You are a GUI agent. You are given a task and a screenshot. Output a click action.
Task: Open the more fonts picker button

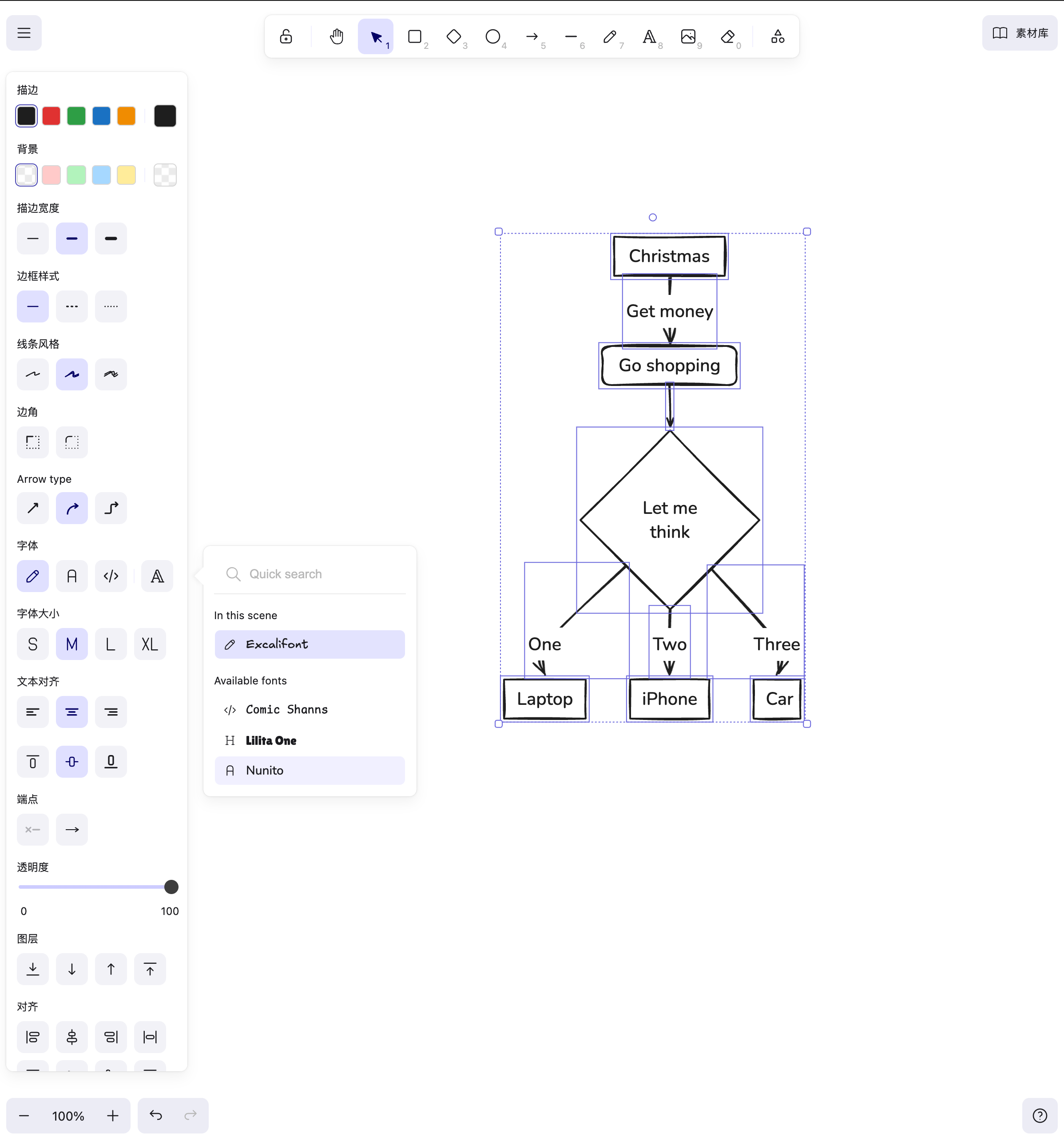pos(157,576)
